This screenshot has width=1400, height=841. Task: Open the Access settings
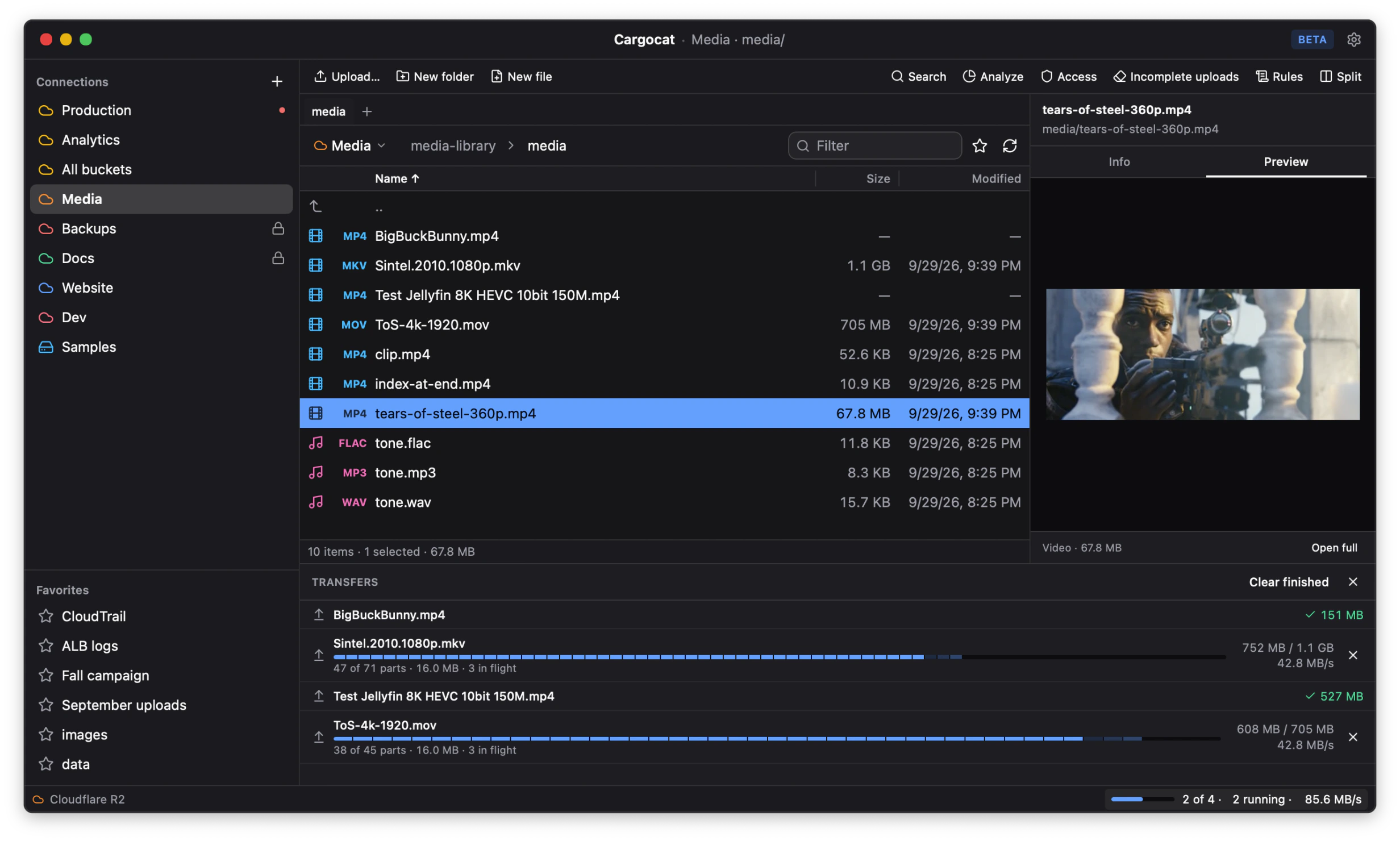[1068, 76]
